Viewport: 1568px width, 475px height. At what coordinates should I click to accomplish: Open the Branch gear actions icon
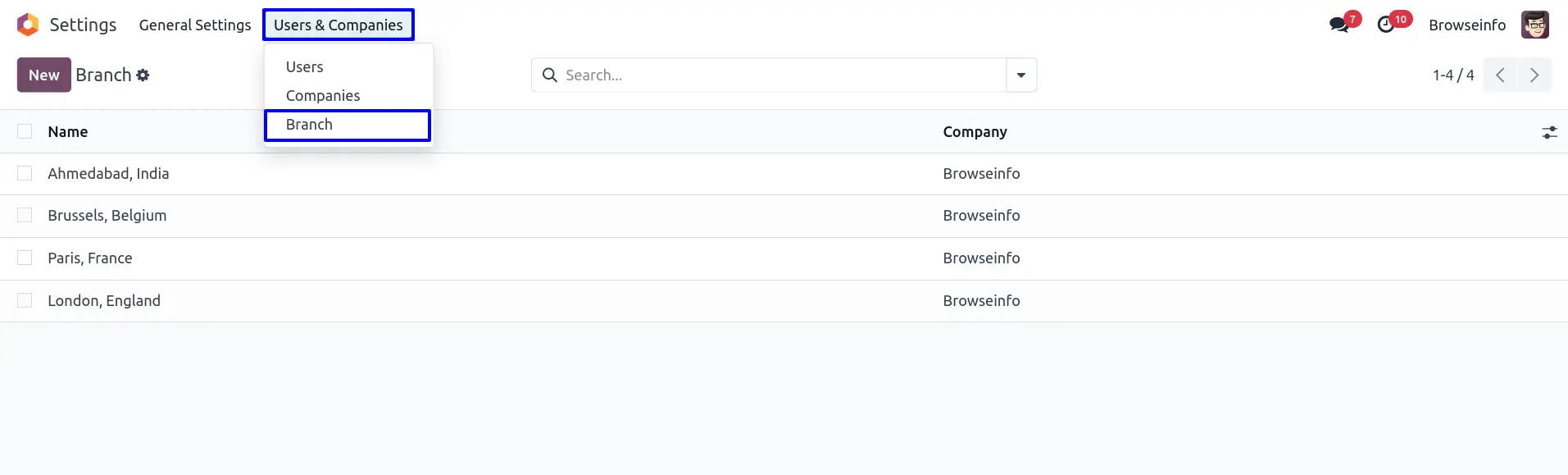[143, 75]
